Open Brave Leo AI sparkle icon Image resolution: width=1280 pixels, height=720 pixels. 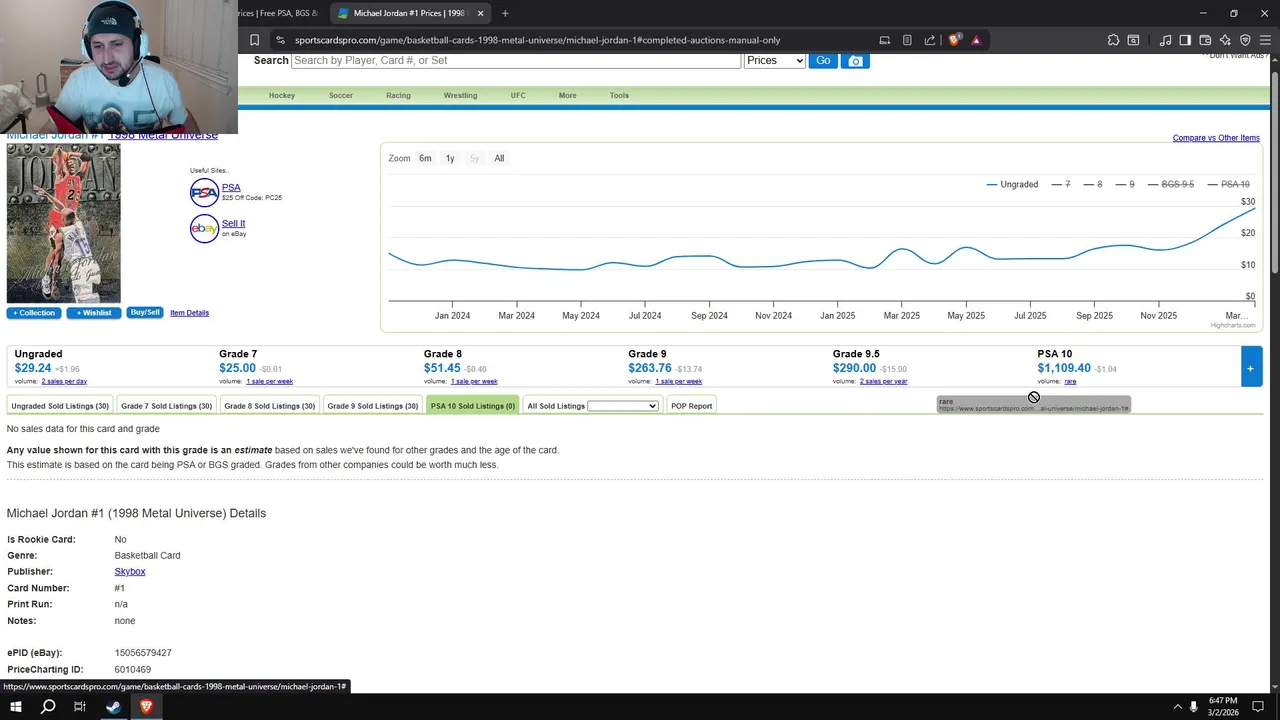click(1225, 40)
